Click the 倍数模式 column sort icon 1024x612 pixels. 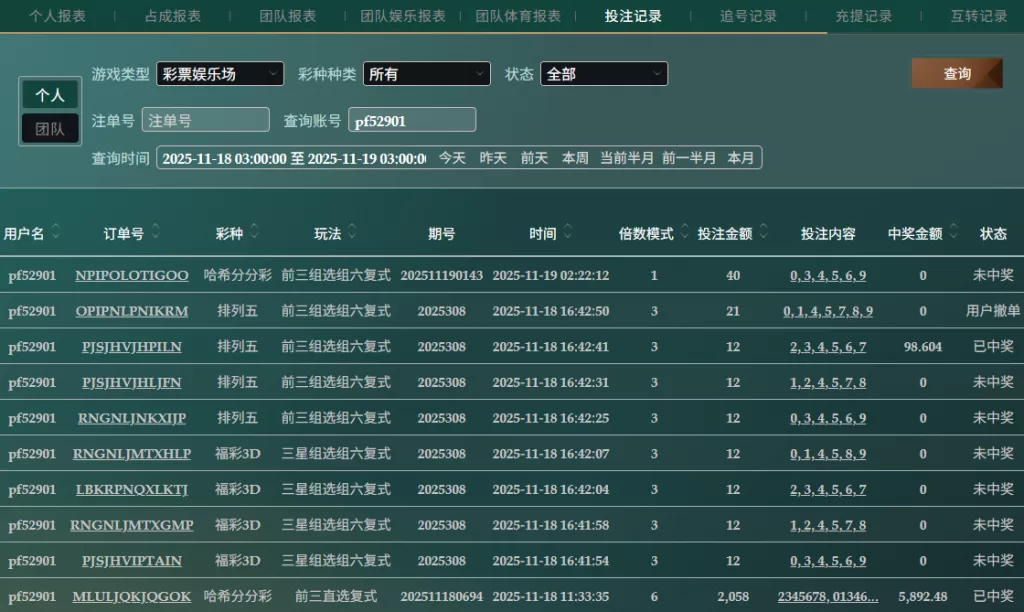685,233
